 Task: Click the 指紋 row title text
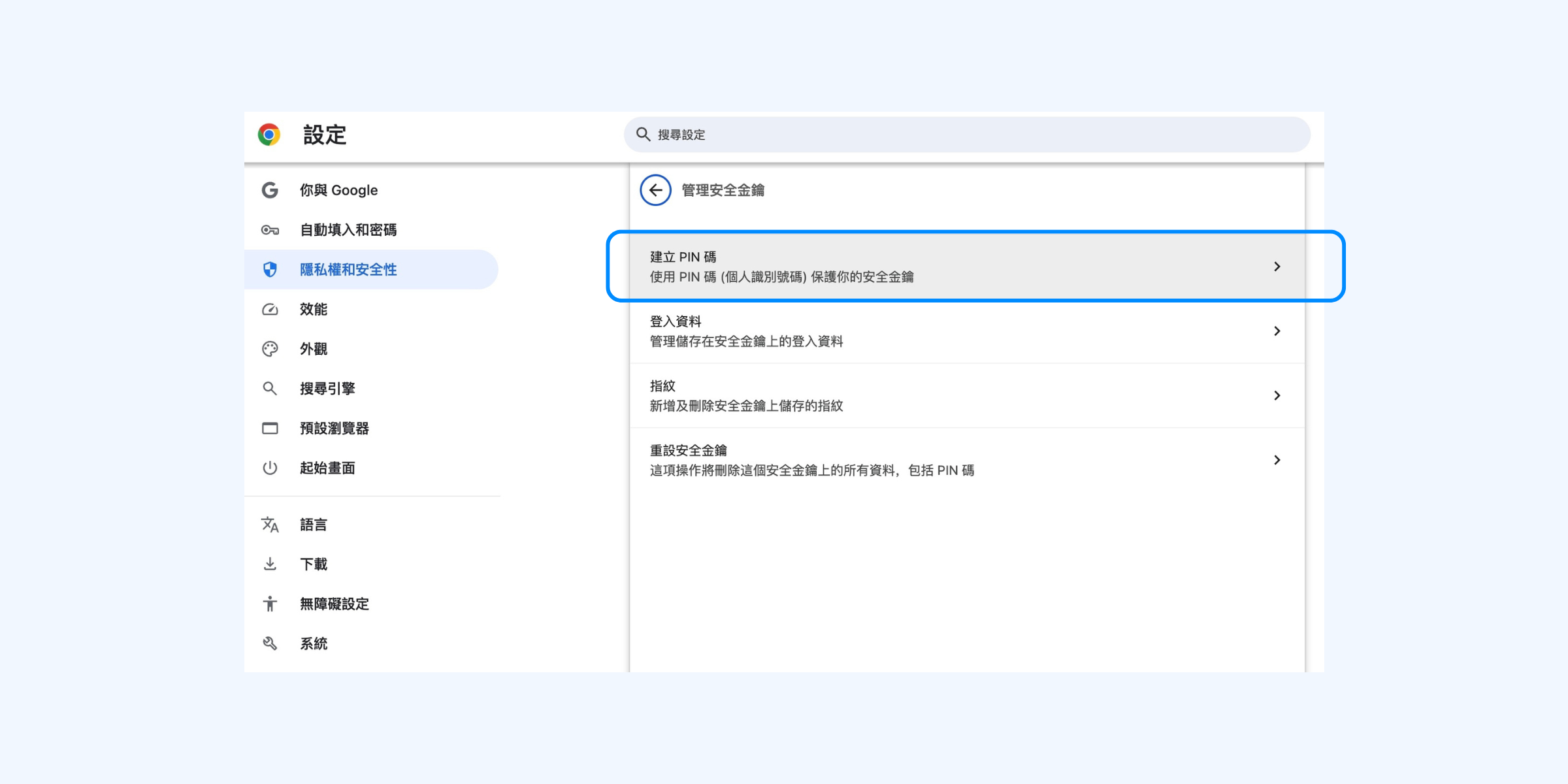[662, 386]
